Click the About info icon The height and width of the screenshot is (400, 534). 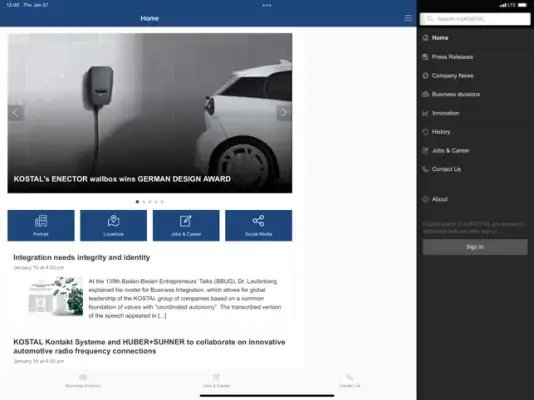pyautogui.click(x=425, y=199)
